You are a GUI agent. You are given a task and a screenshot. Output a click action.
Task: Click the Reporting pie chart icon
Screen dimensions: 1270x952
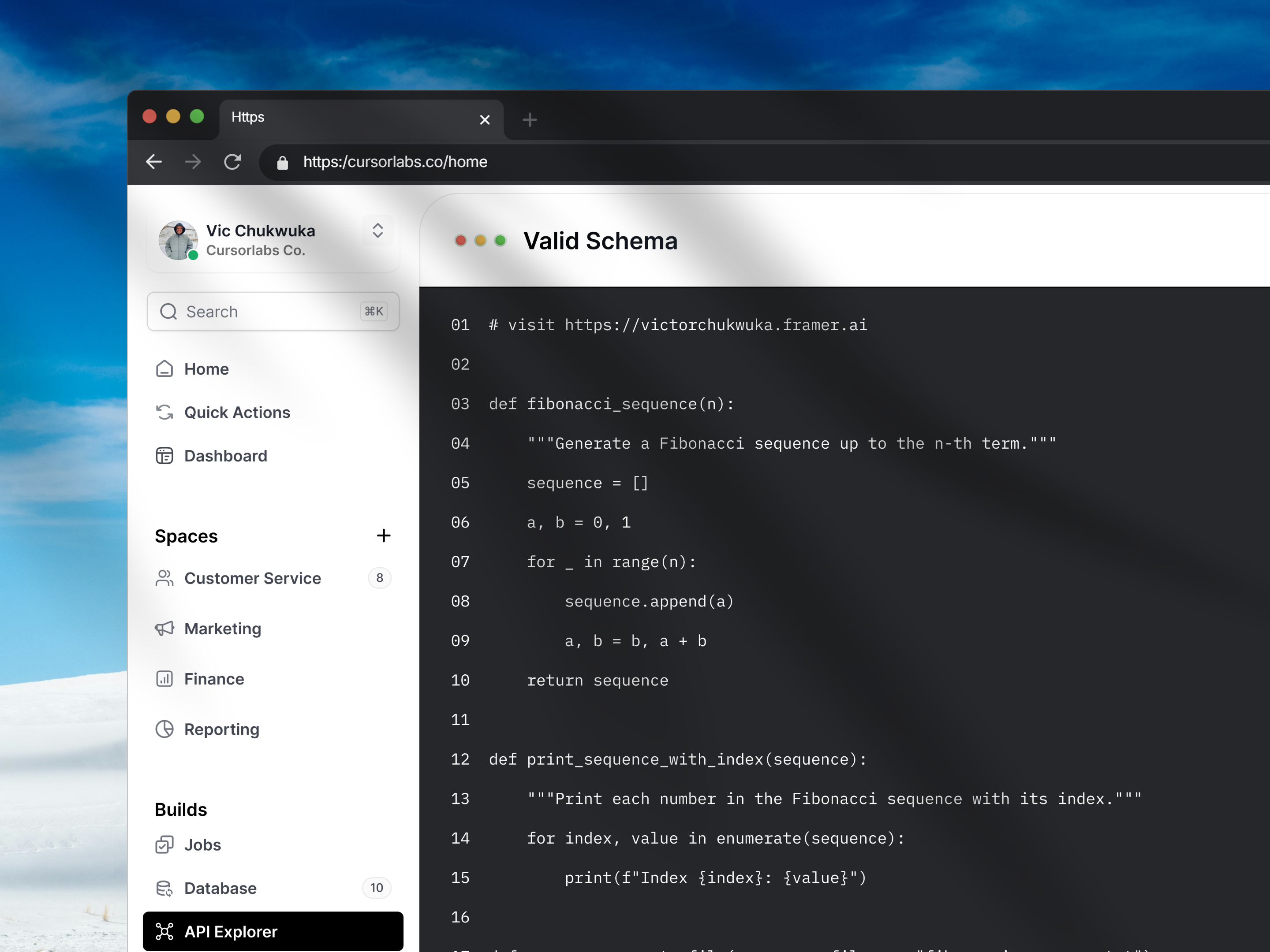click(164, 729)
